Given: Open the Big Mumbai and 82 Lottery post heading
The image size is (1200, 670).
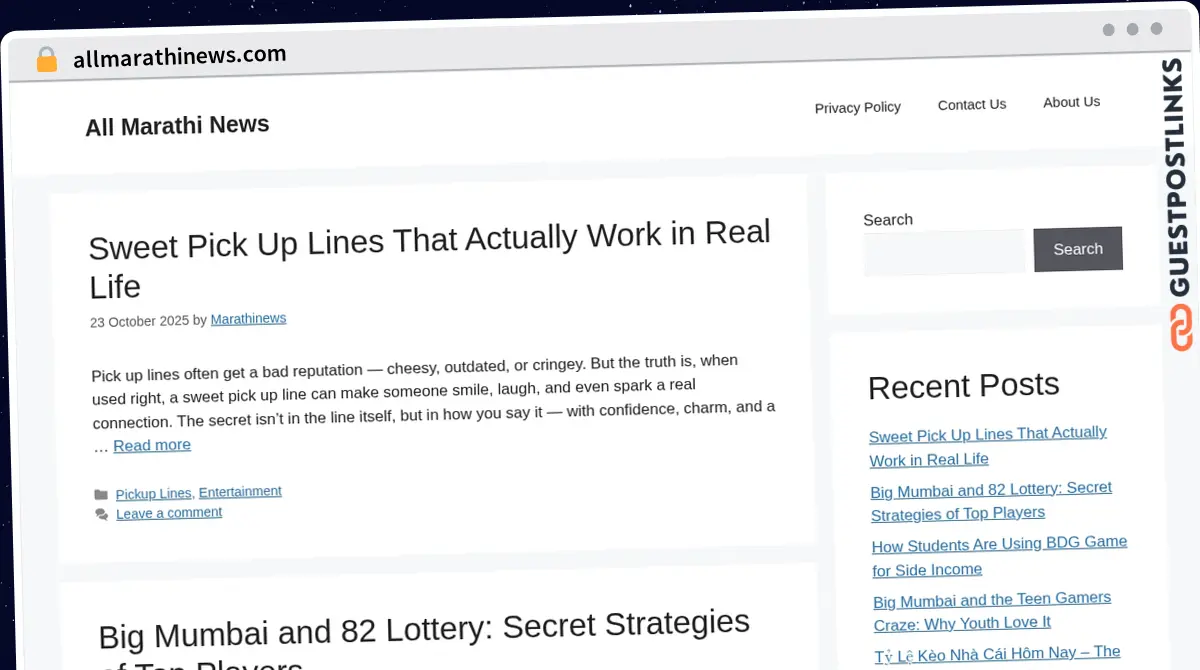Looking at the screenshot, I should [424, 640].
